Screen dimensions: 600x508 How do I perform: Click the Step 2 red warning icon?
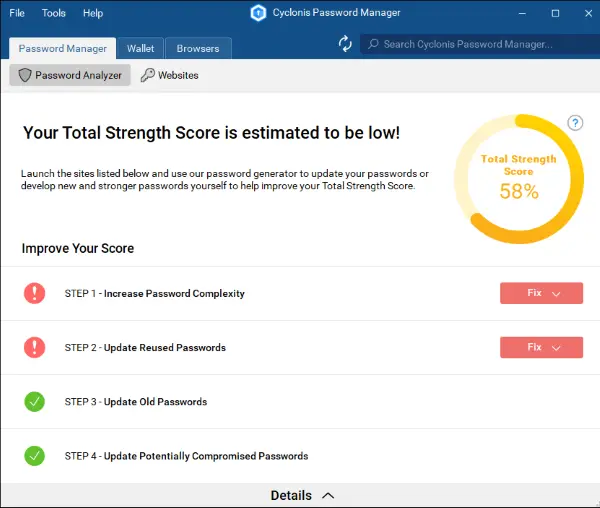coord(34,347)
